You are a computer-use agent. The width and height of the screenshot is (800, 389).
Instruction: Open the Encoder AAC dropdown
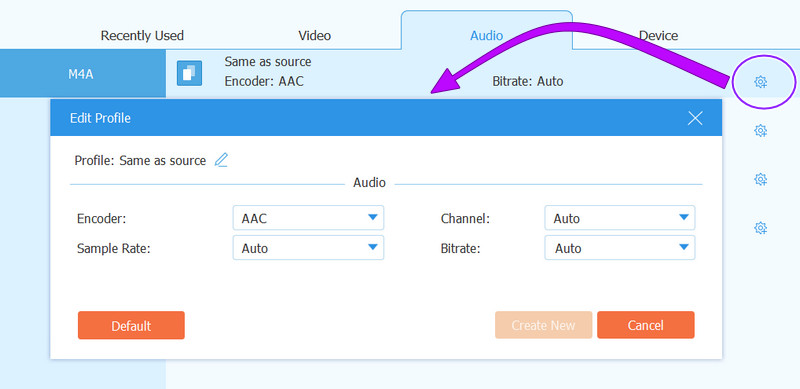pos(308,218)
